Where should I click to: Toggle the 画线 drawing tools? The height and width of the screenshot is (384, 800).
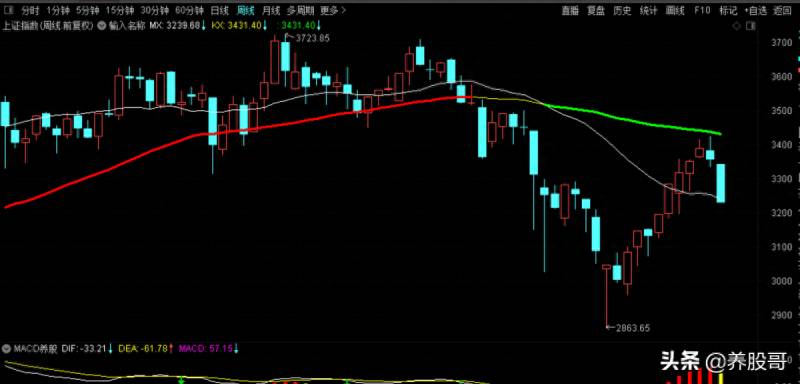[x=675, y=10]
